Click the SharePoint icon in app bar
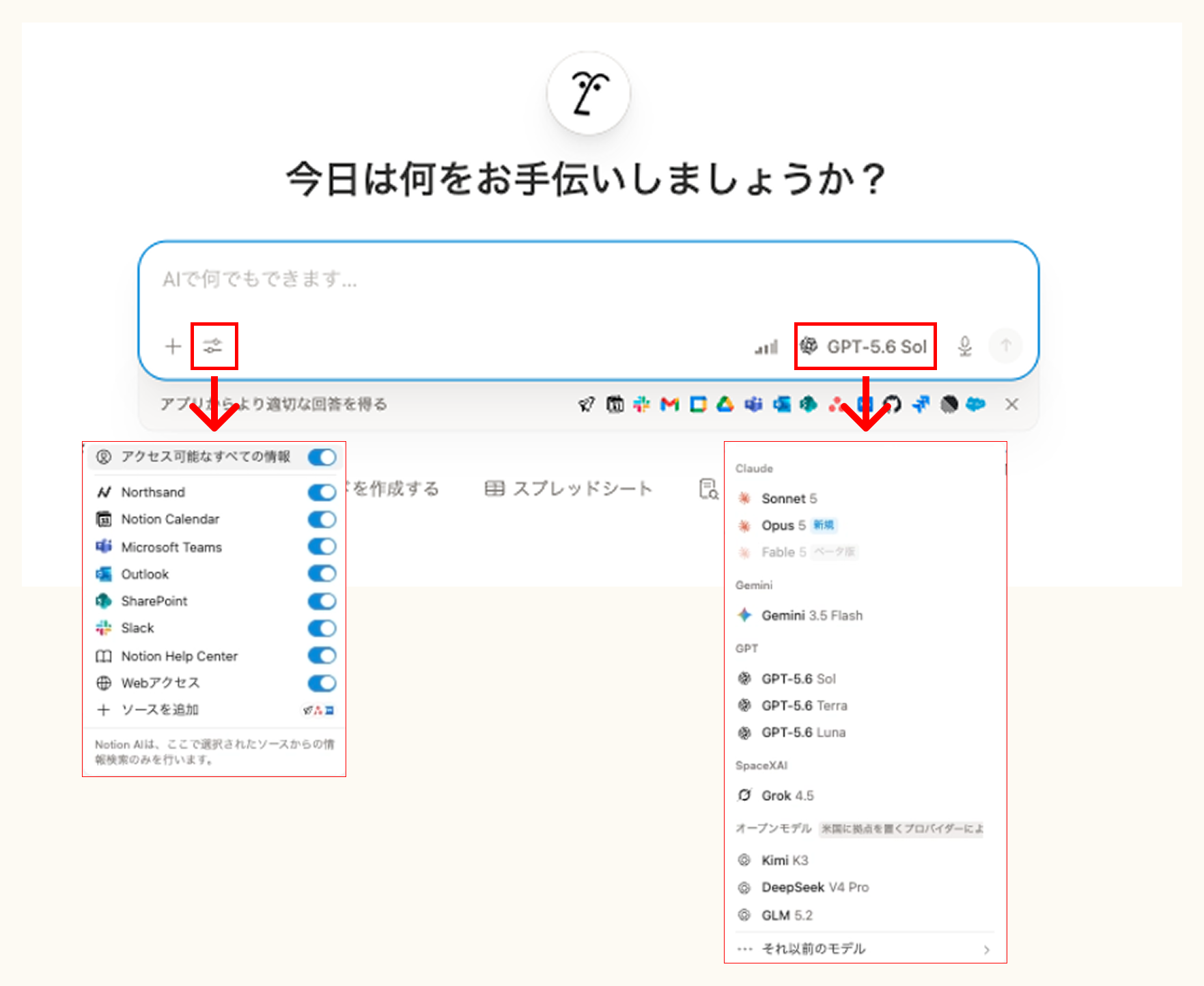1204x986 pixels. pyautogui.click(x=809, y=404)
